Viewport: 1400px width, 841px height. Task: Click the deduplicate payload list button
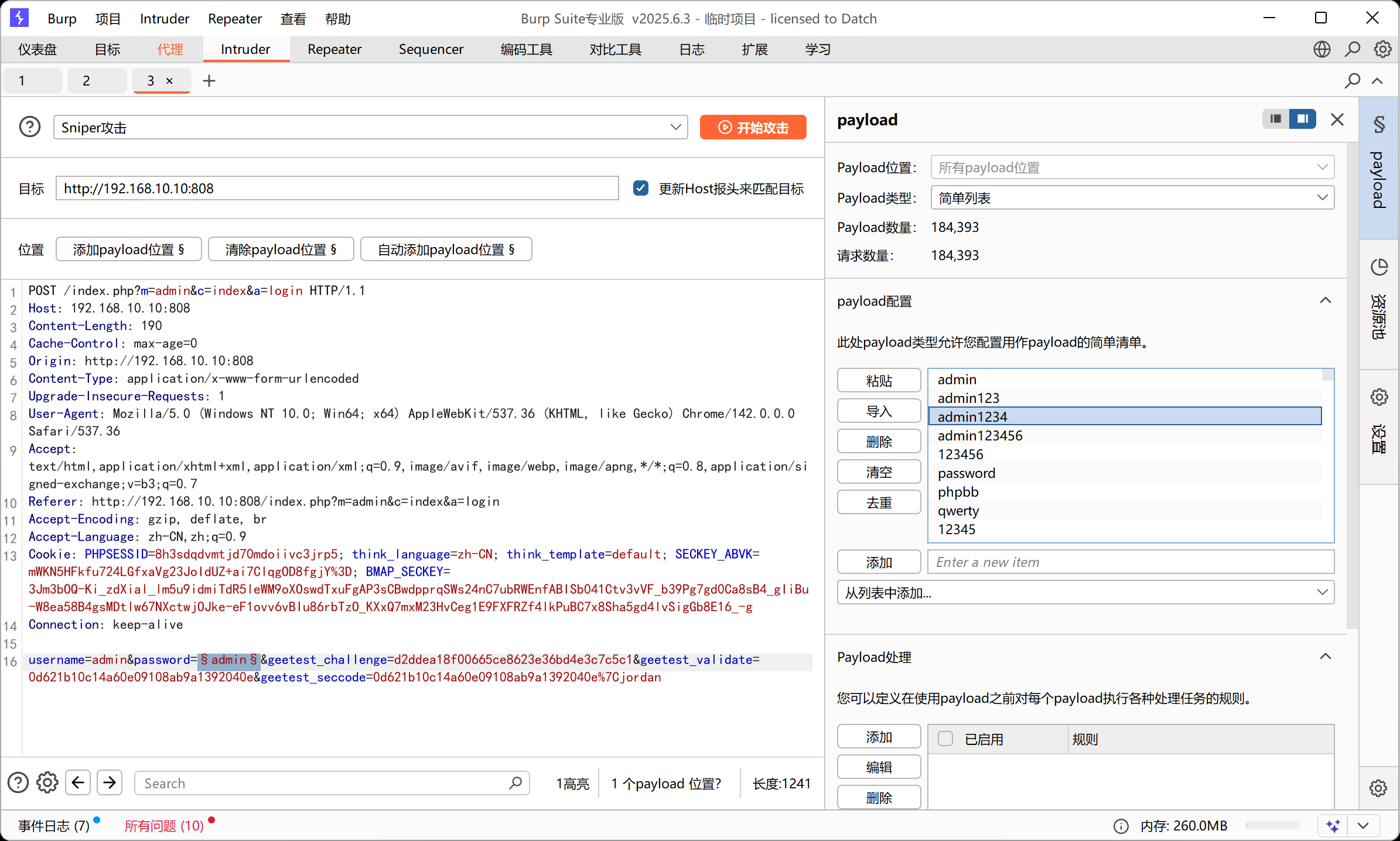(x=878, y=502)
